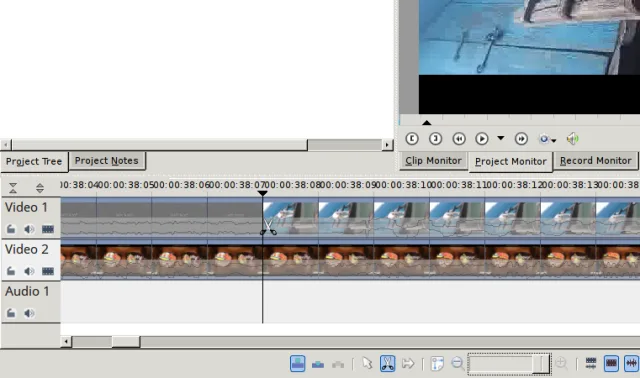This screenshot has height=378, width=640.
Task: Select overwrite edit mode icon
Action: pos(318,364)
